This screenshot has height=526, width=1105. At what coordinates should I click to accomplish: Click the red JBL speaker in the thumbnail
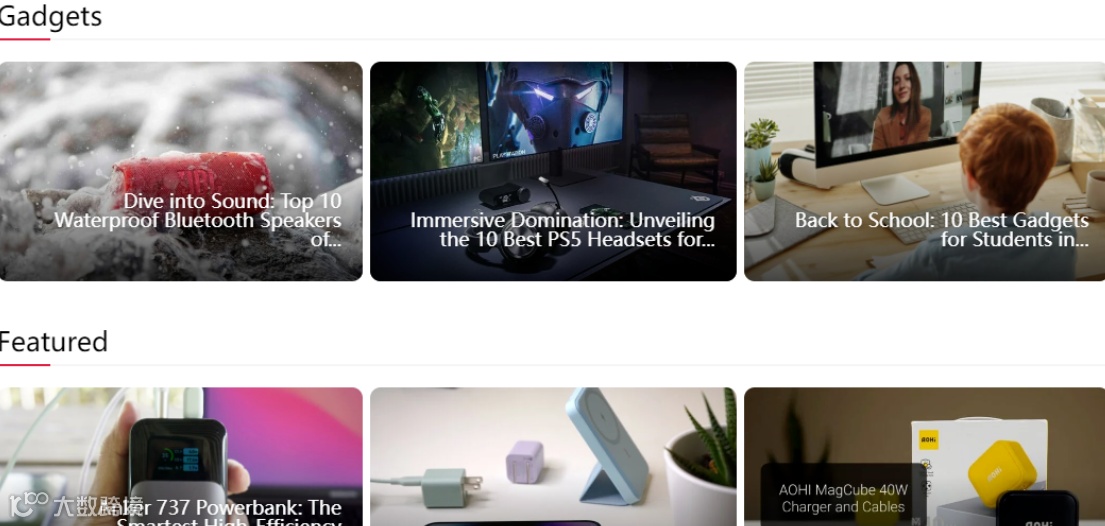pyautogui.click(x=192, y=181)
